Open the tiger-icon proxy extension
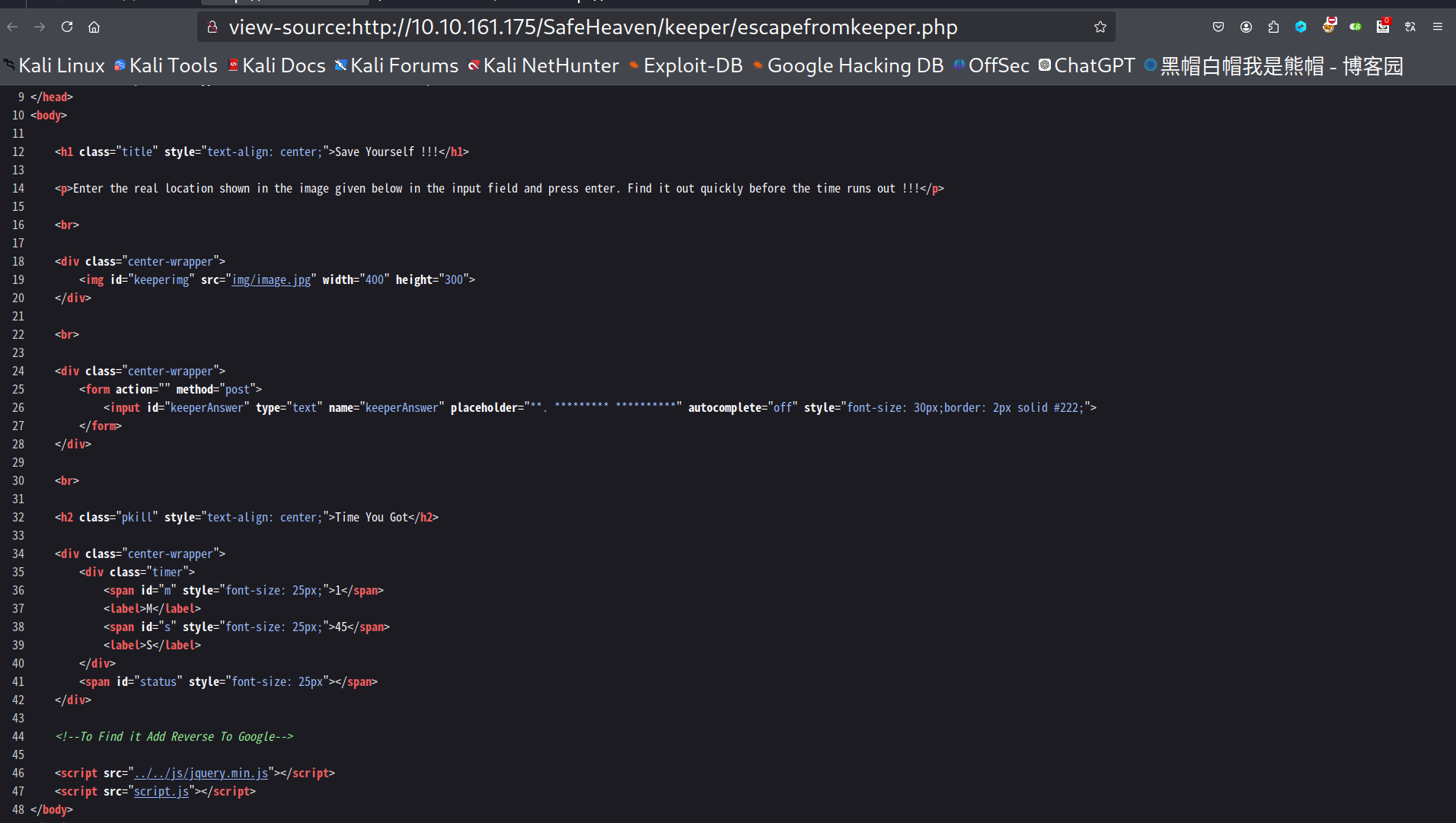 [1329, 25]
